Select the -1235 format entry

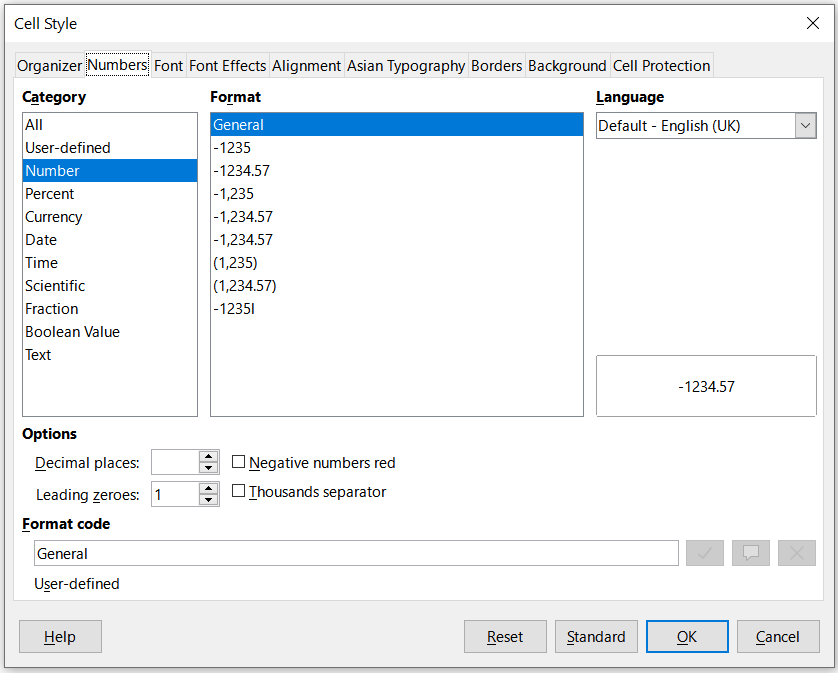pyautogui.click(x=397, y=148)
